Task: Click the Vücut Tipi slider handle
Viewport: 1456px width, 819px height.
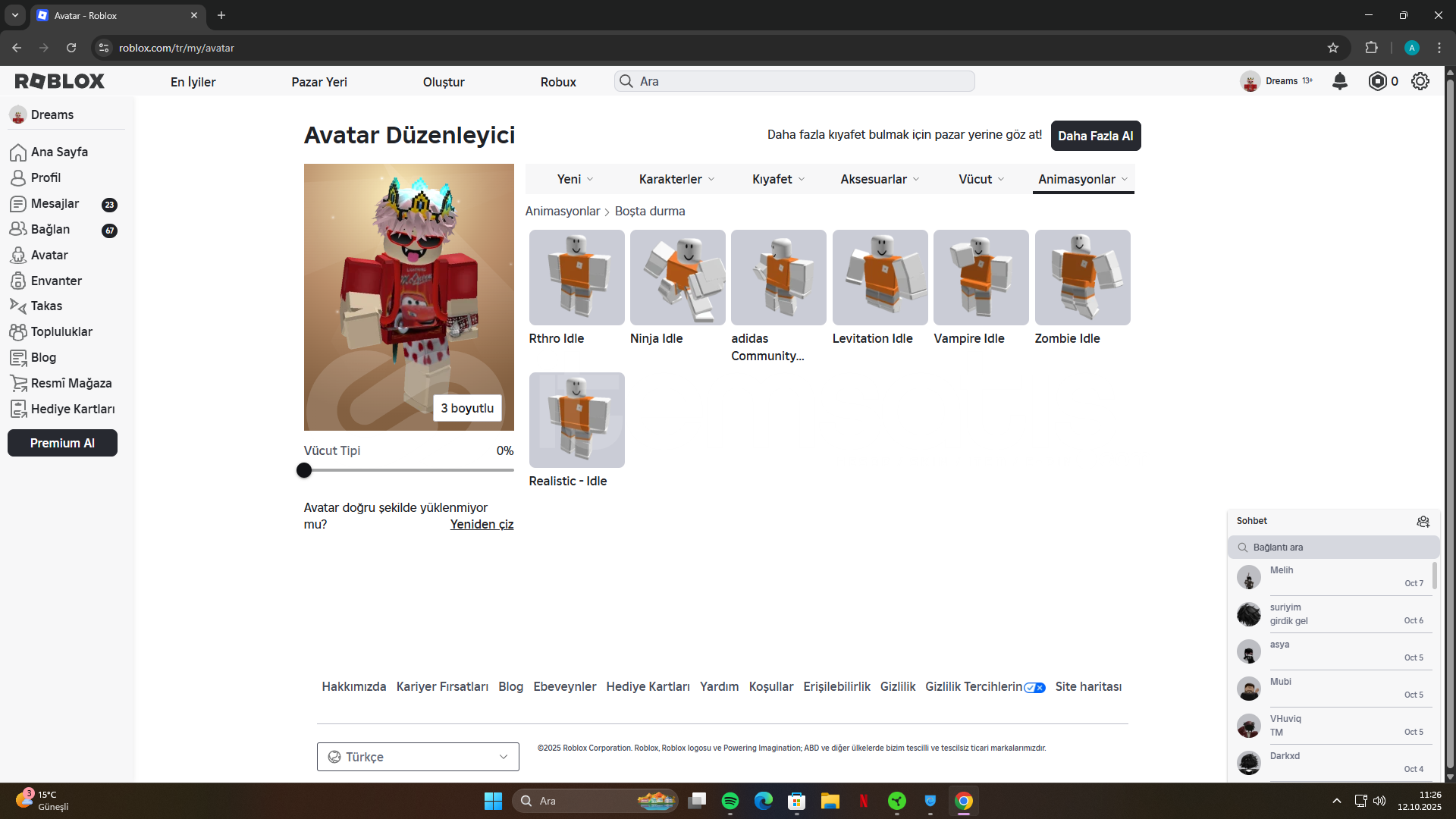Action: pyautogui.click(x=304, y=470)
